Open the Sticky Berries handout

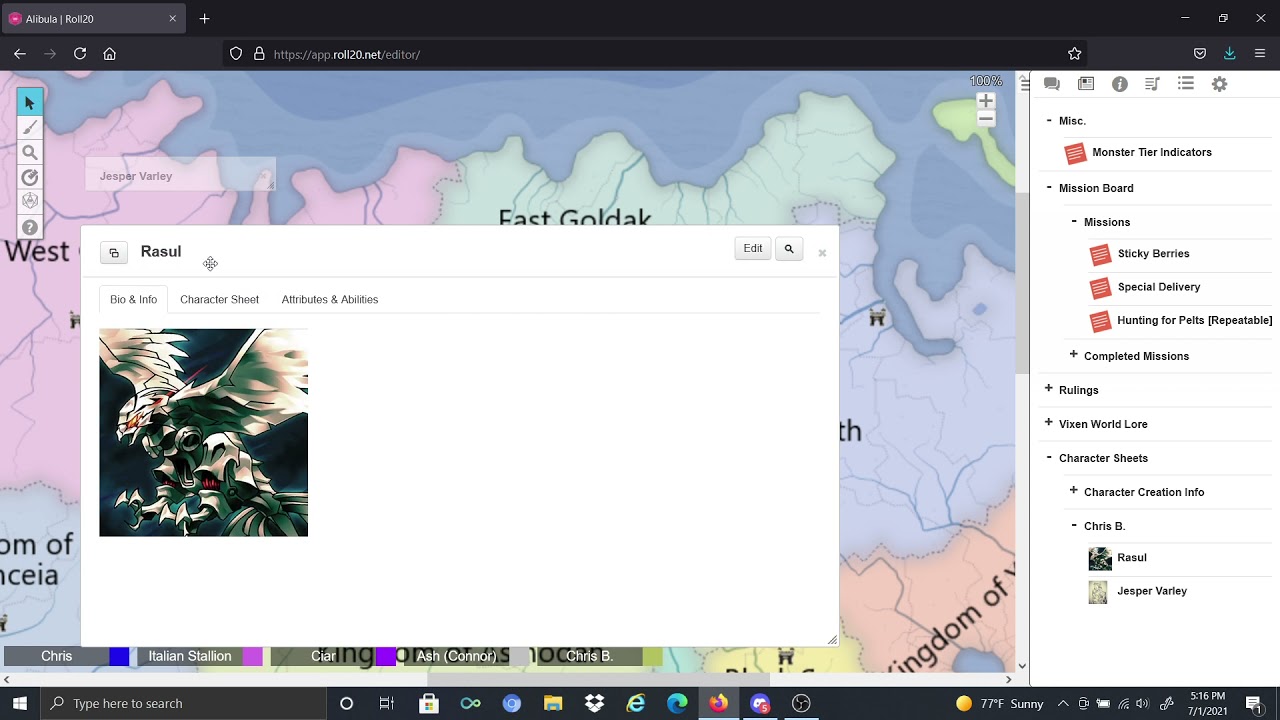1154,254
